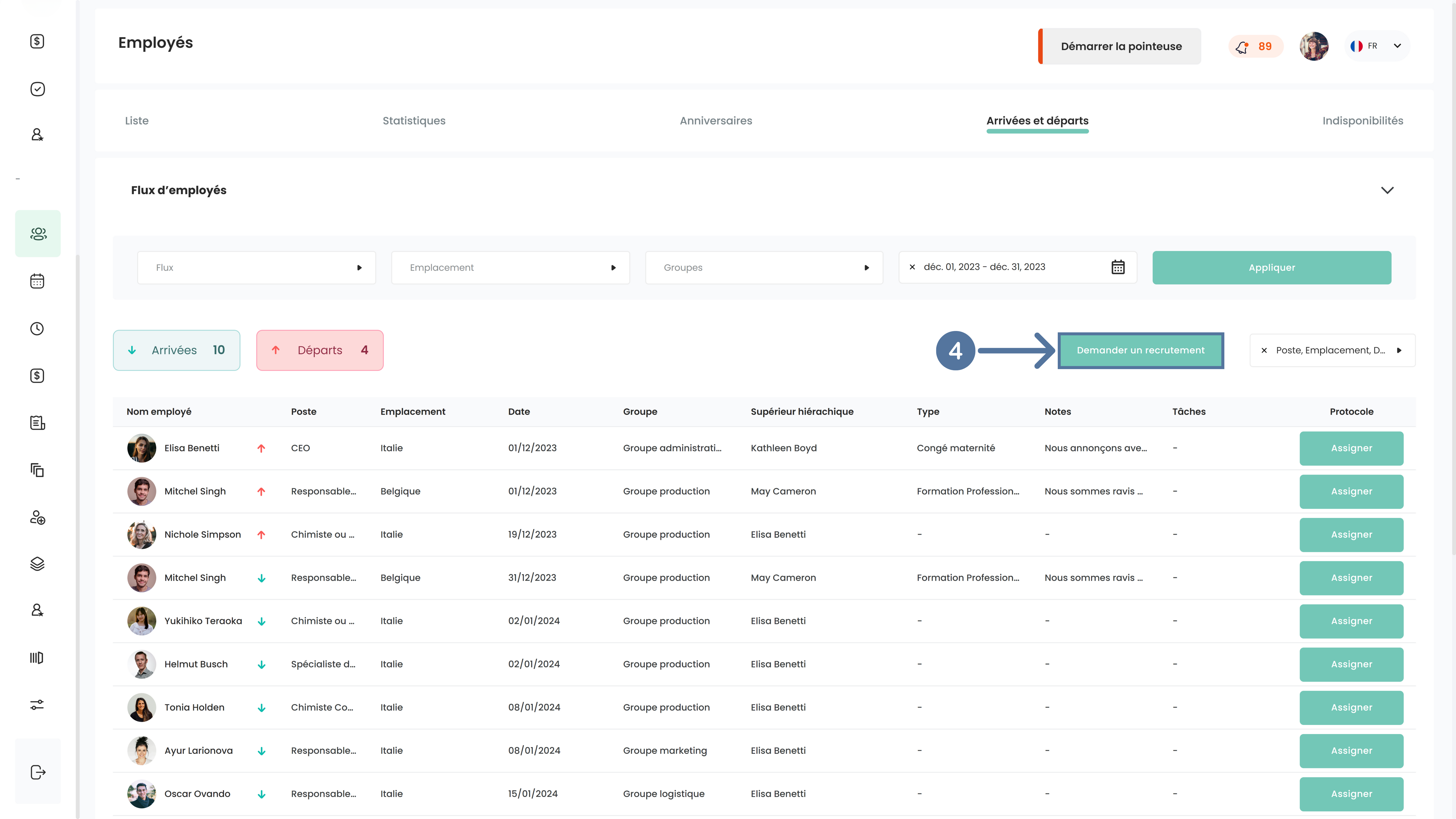The width and height of the screenshot is (1456, 819).
Task: Click Démarrer la pointeuse button
Action: (x=1120, y=46)
